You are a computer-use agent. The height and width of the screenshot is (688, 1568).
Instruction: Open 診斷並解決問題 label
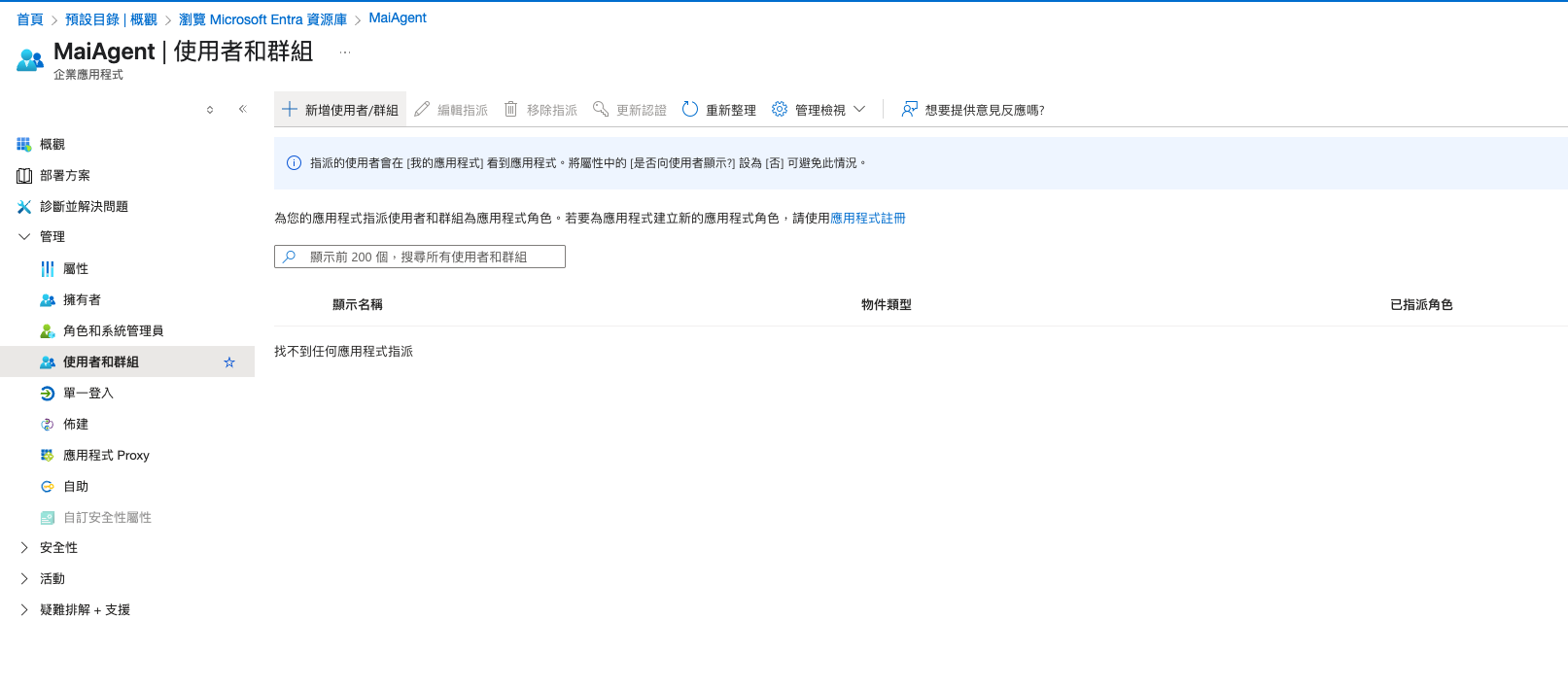click(x=84, y=207)
